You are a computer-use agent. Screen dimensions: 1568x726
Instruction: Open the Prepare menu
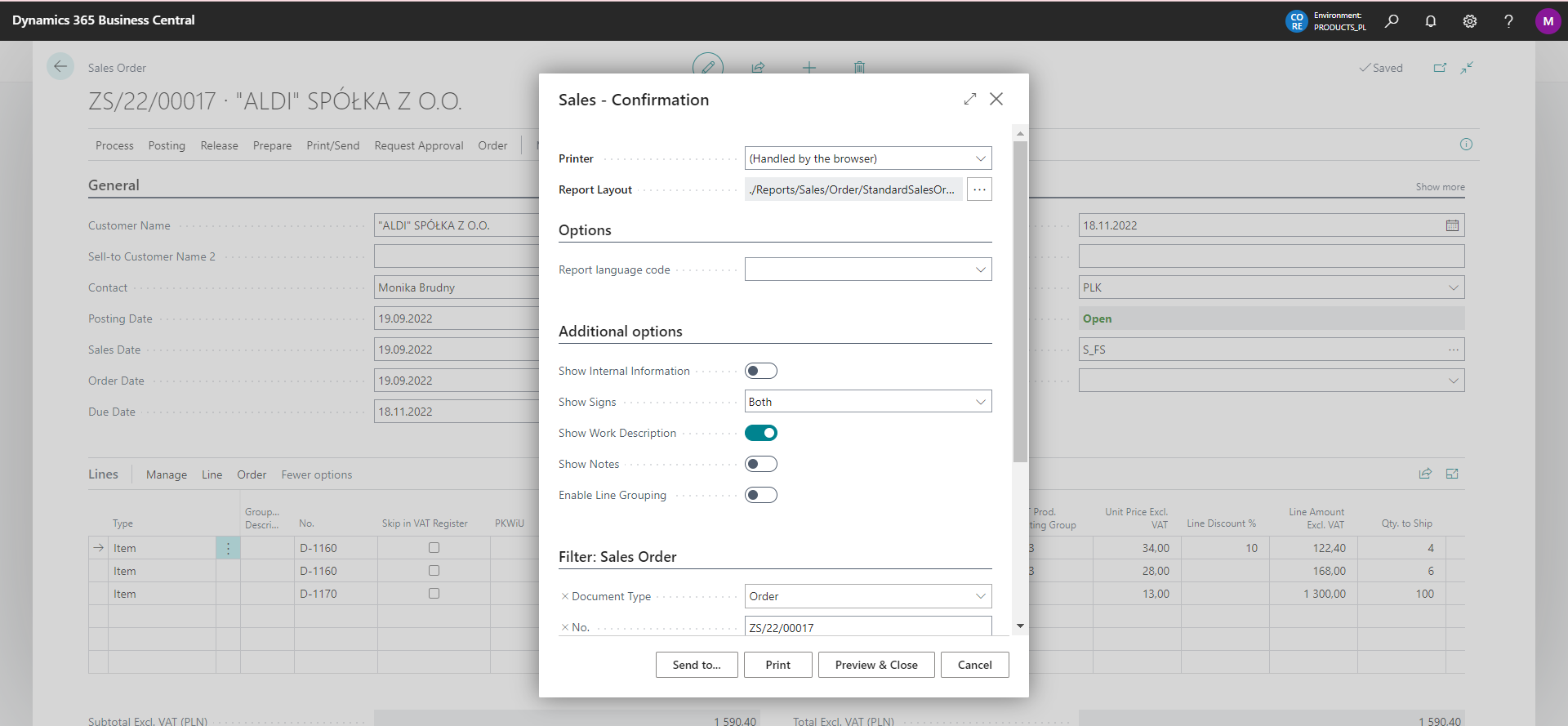click(272, 145)
